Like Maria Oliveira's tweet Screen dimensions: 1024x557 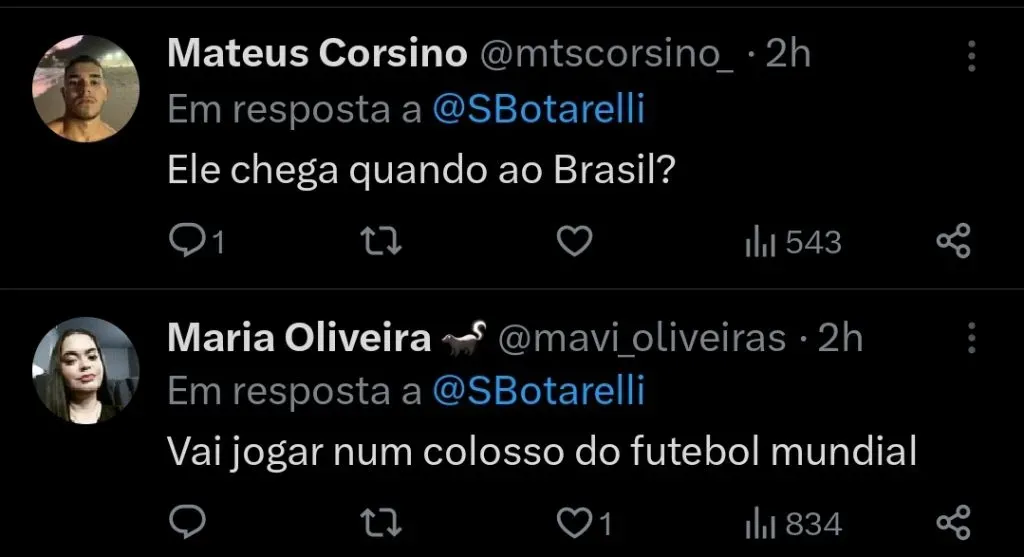tap(574, 522)
